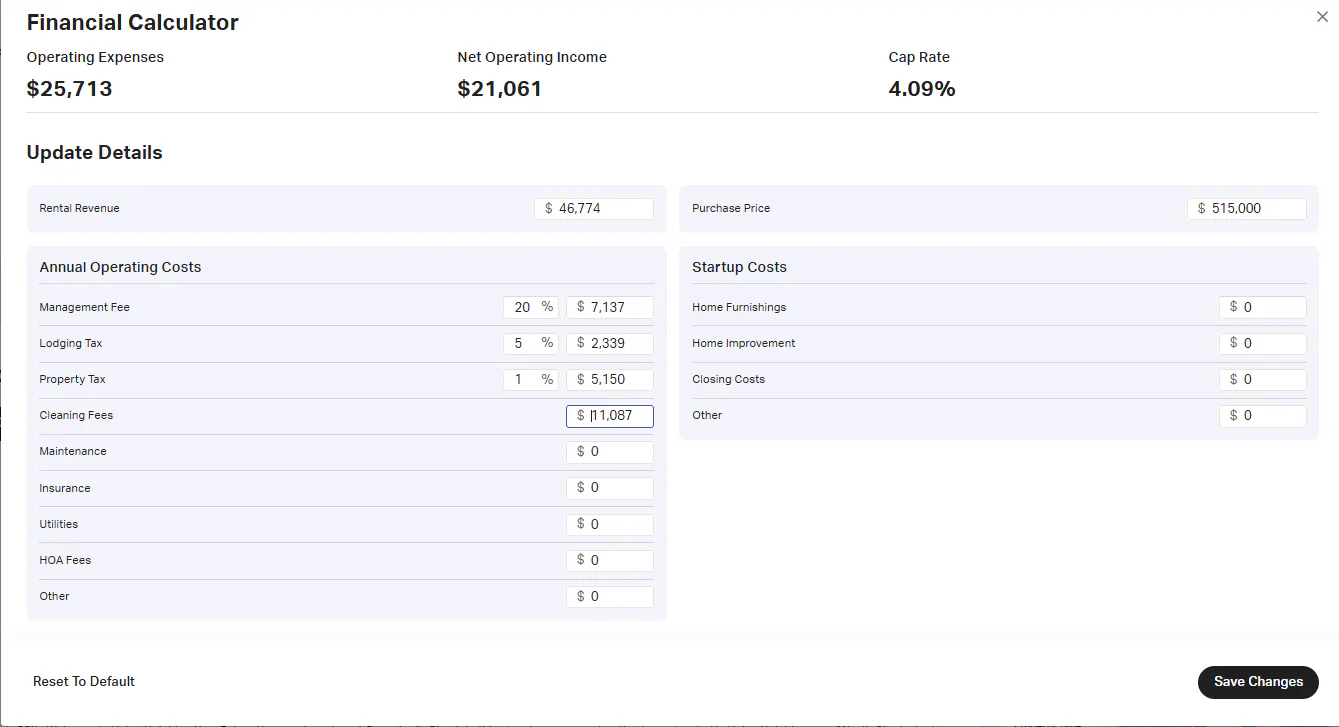Click the Cap Rate 4.09% value
The height and width of the screenshot is (727, 1339).
tap(922, 89)
